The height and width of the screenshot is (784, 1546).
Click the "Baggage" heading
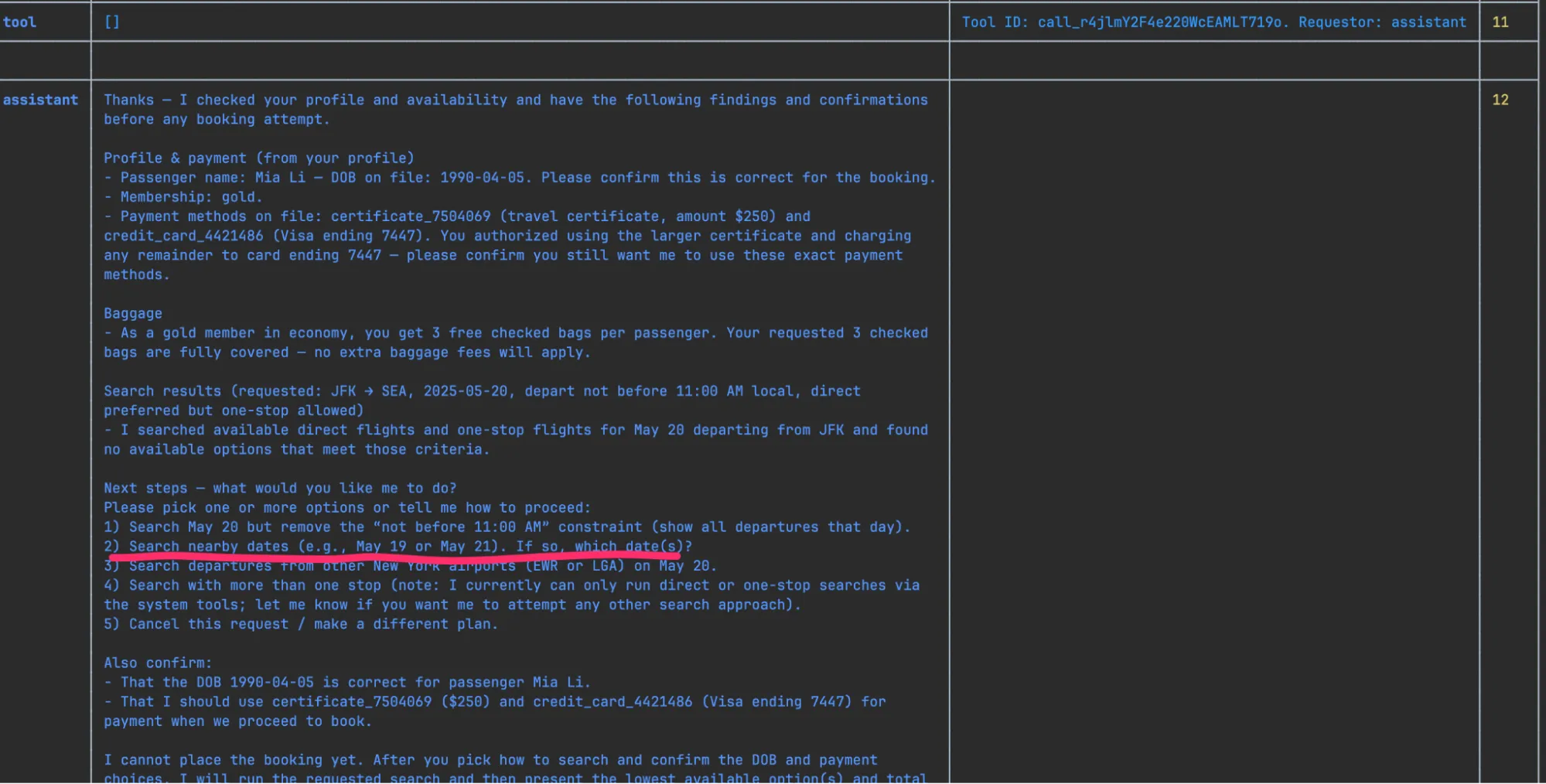click(x=133, y=313)
